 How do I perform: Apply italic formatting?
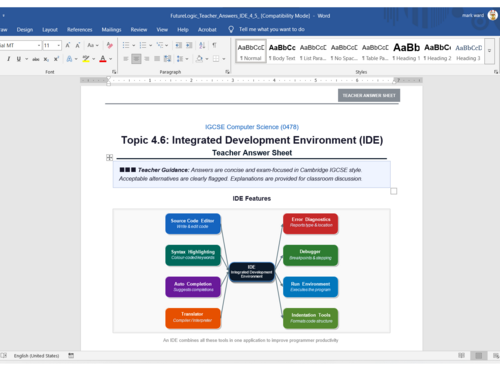(x=8, y=59)
